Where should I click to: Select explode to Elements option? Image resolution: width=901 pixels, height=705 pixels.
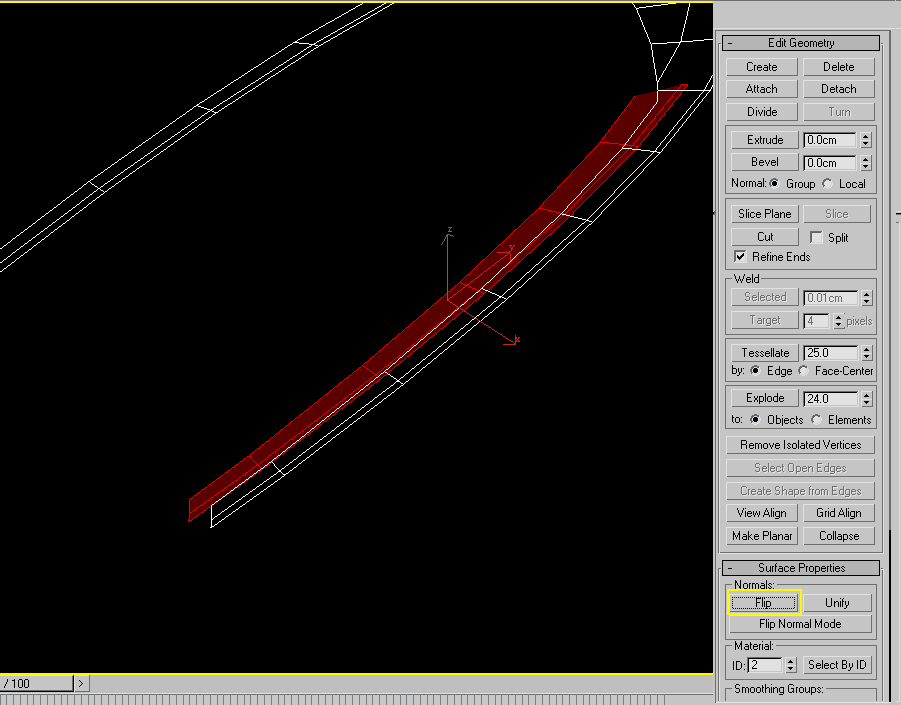click(x=816, y=419)
